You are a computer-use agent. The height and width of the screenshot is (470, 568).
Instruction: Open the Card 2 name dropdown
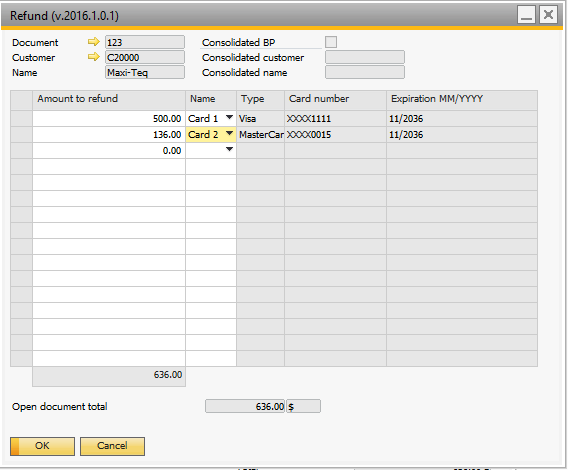pos(229,134)
